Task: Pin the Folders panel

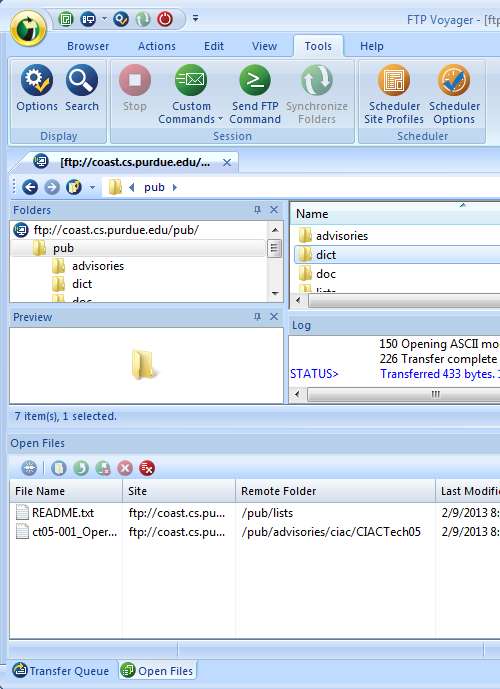Action: point(258,210)
